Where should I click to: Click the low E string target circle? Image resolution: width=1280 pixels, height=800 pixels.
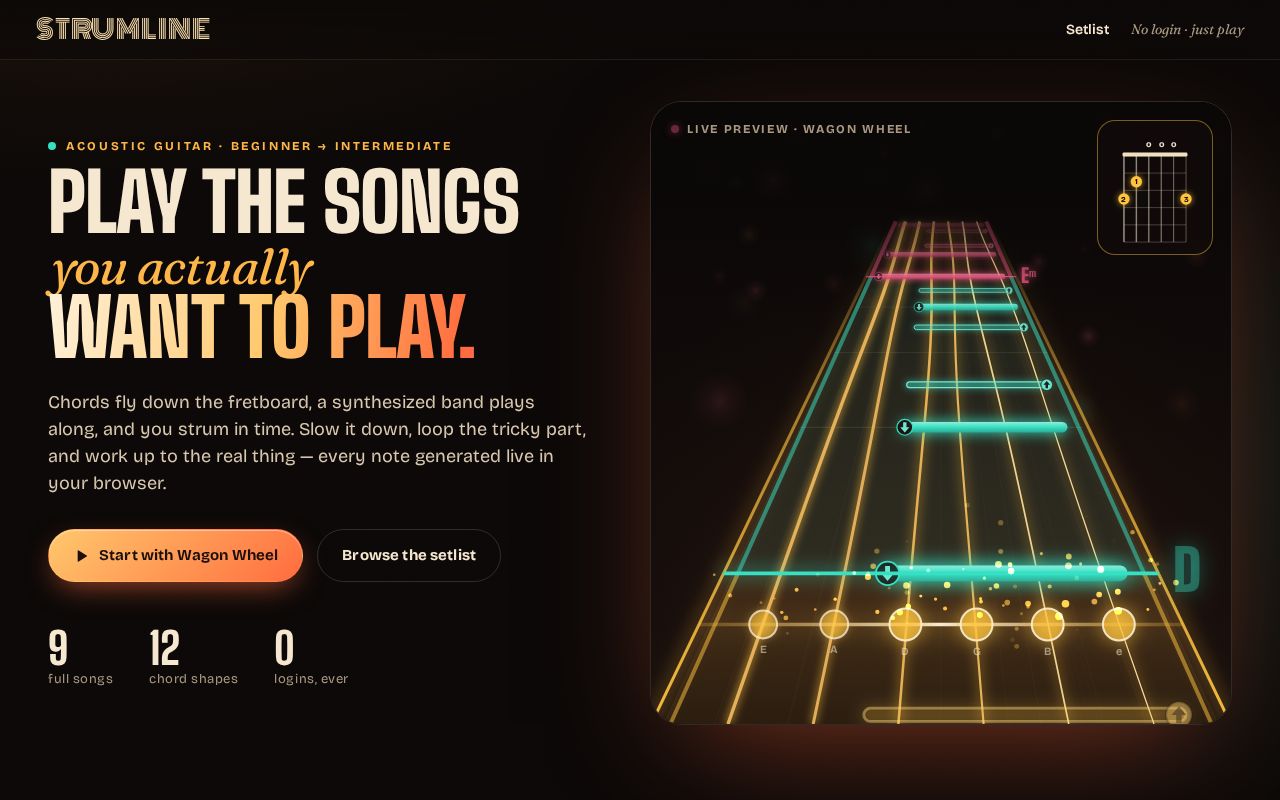pyautogui.click(x=763, y=624)
